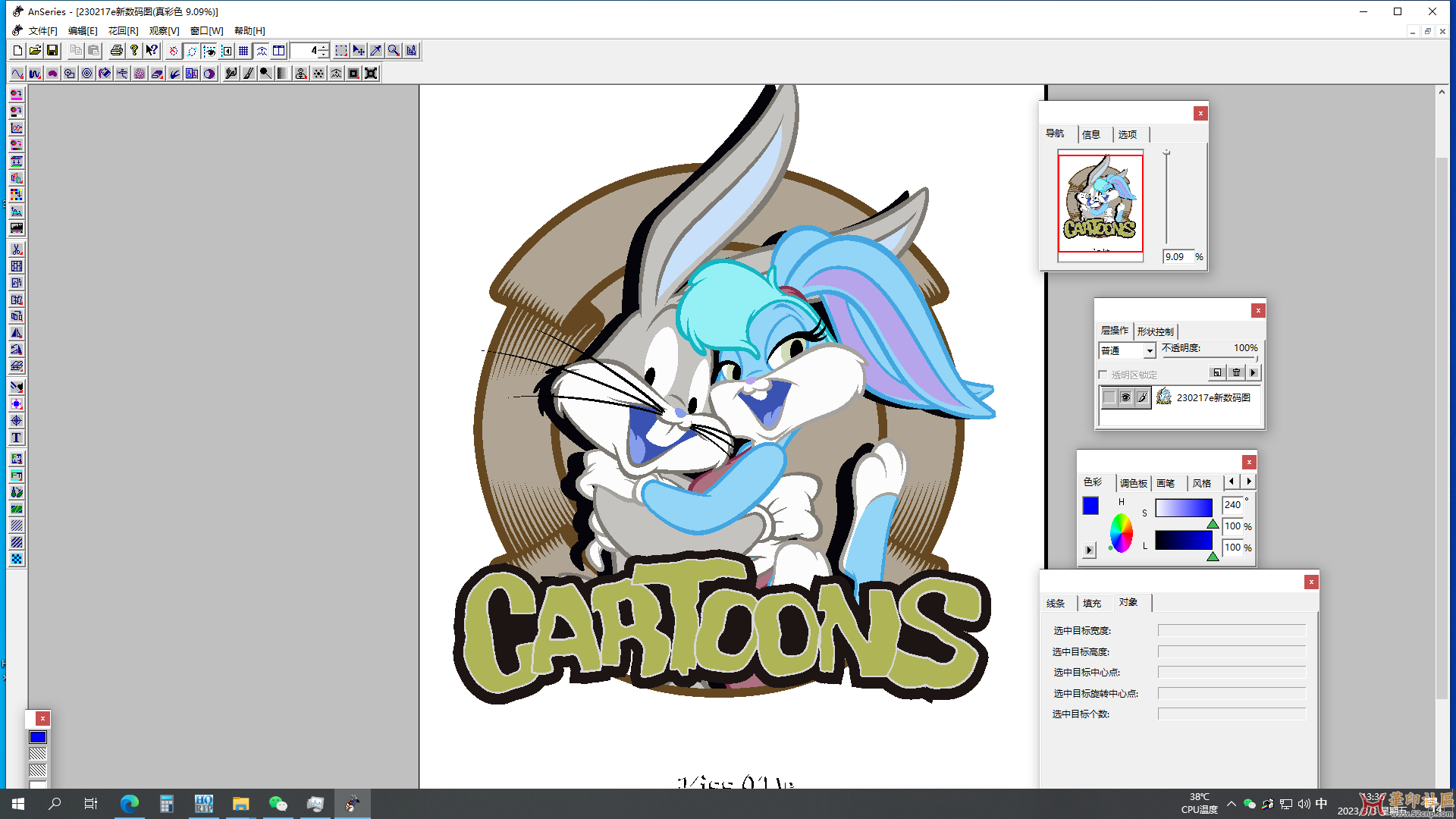
Task: Select the arrow move tool
Action: (359, 51)
